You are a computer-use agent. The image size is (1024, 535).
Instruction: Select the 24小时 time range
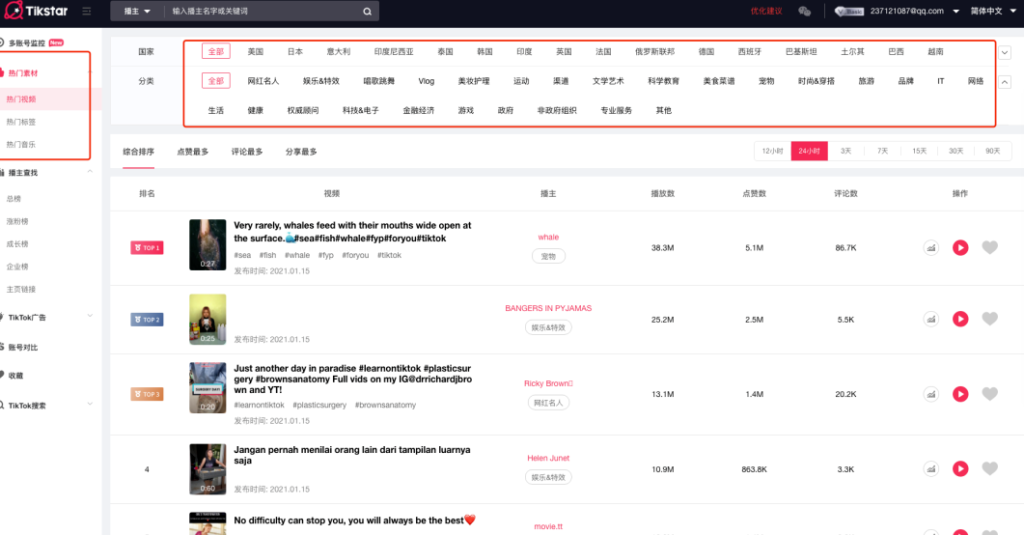[809, 151]
